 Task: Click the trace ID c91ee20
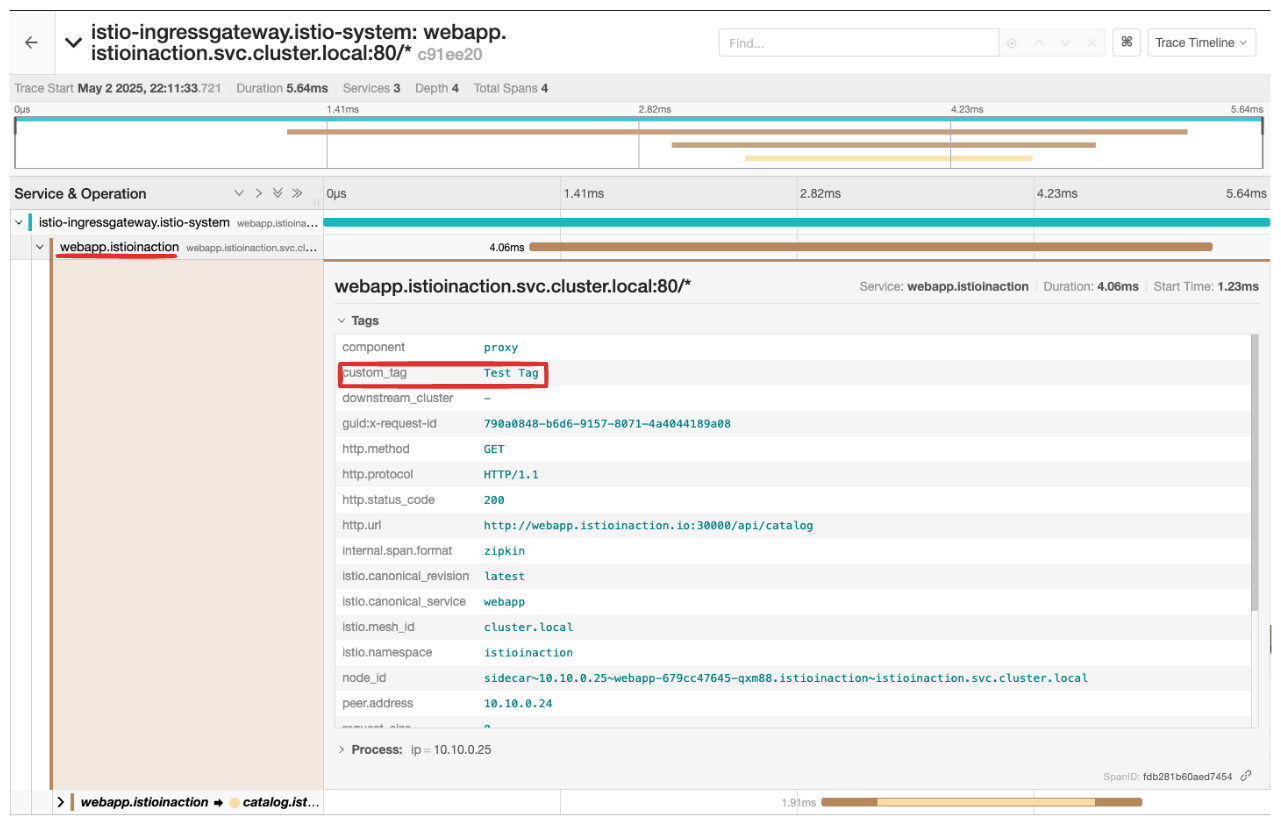pyautogui.click(x=450, y=55)
